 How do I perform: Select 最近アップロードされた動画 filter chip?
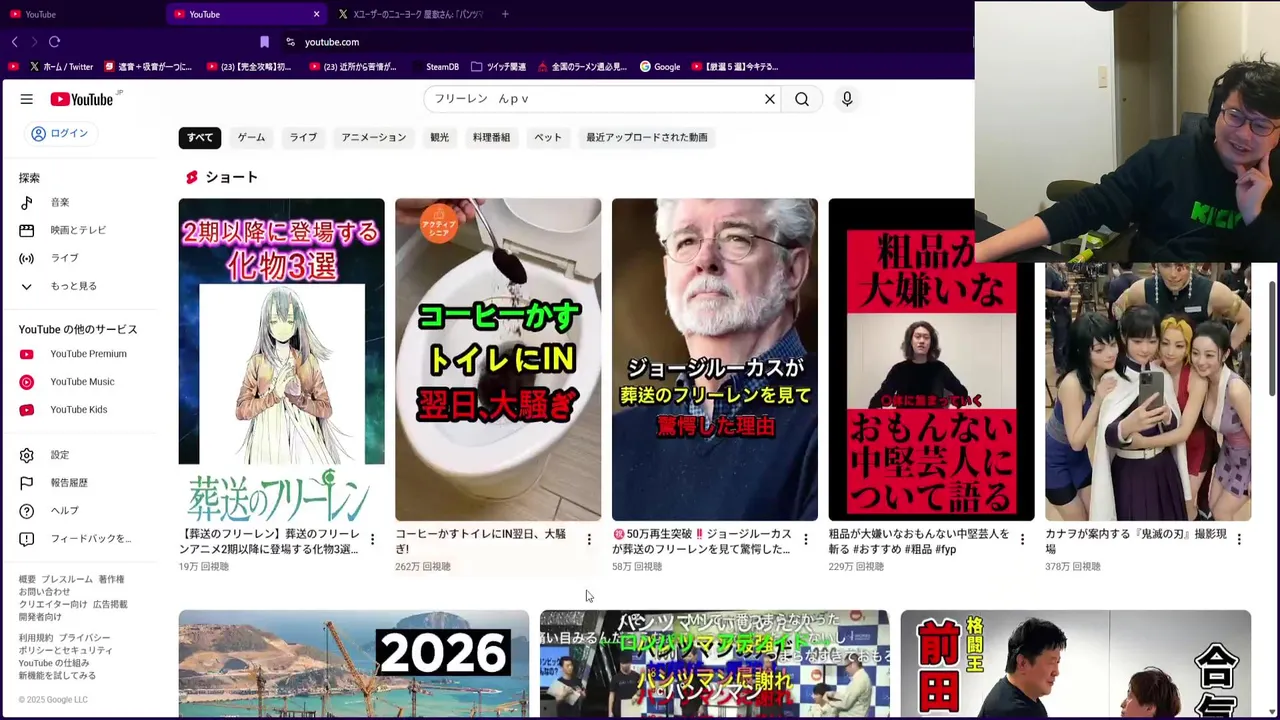coord(647,137)
